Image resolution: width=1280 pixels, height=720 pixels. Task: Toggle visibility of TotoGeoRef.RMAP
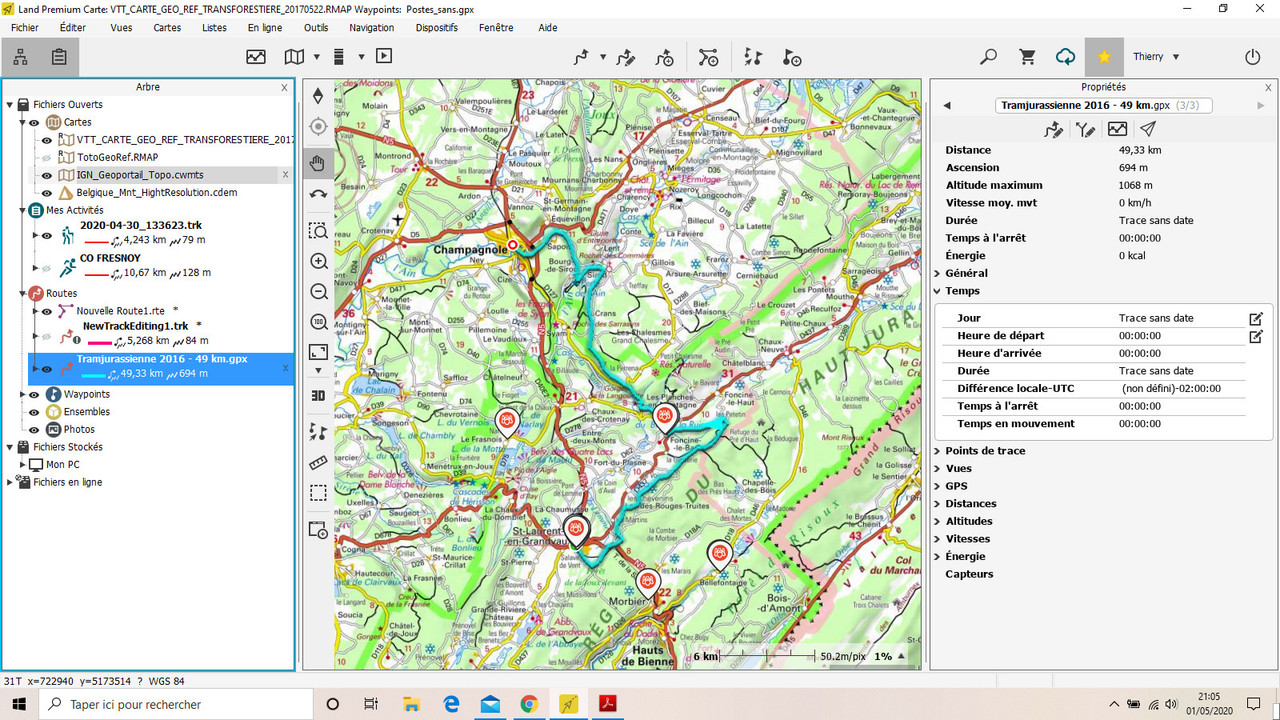[46, 157]
